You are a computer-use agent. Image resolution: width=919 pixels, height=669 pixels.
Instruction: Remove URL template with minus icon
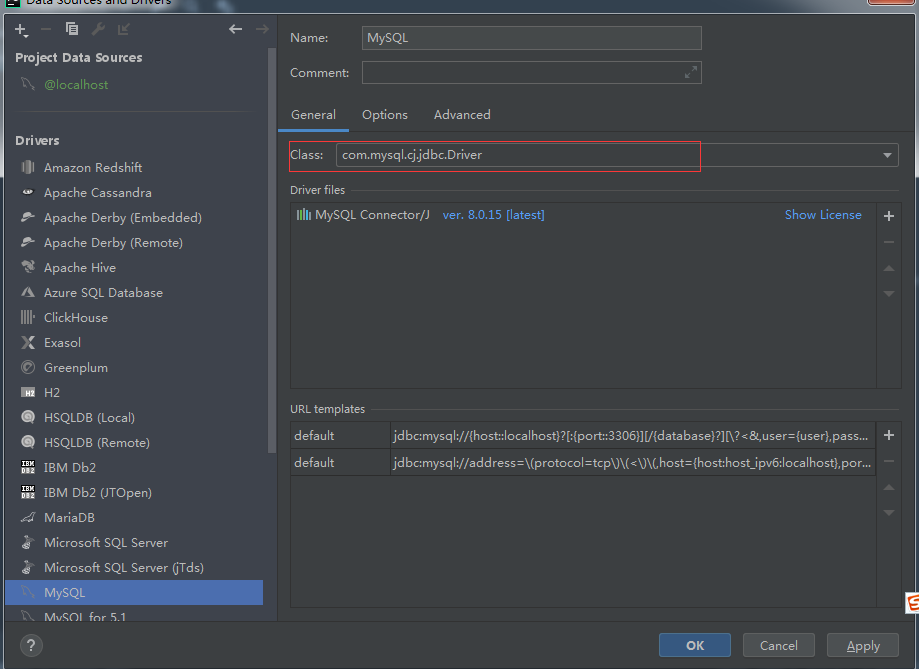[x=889, y=461]
